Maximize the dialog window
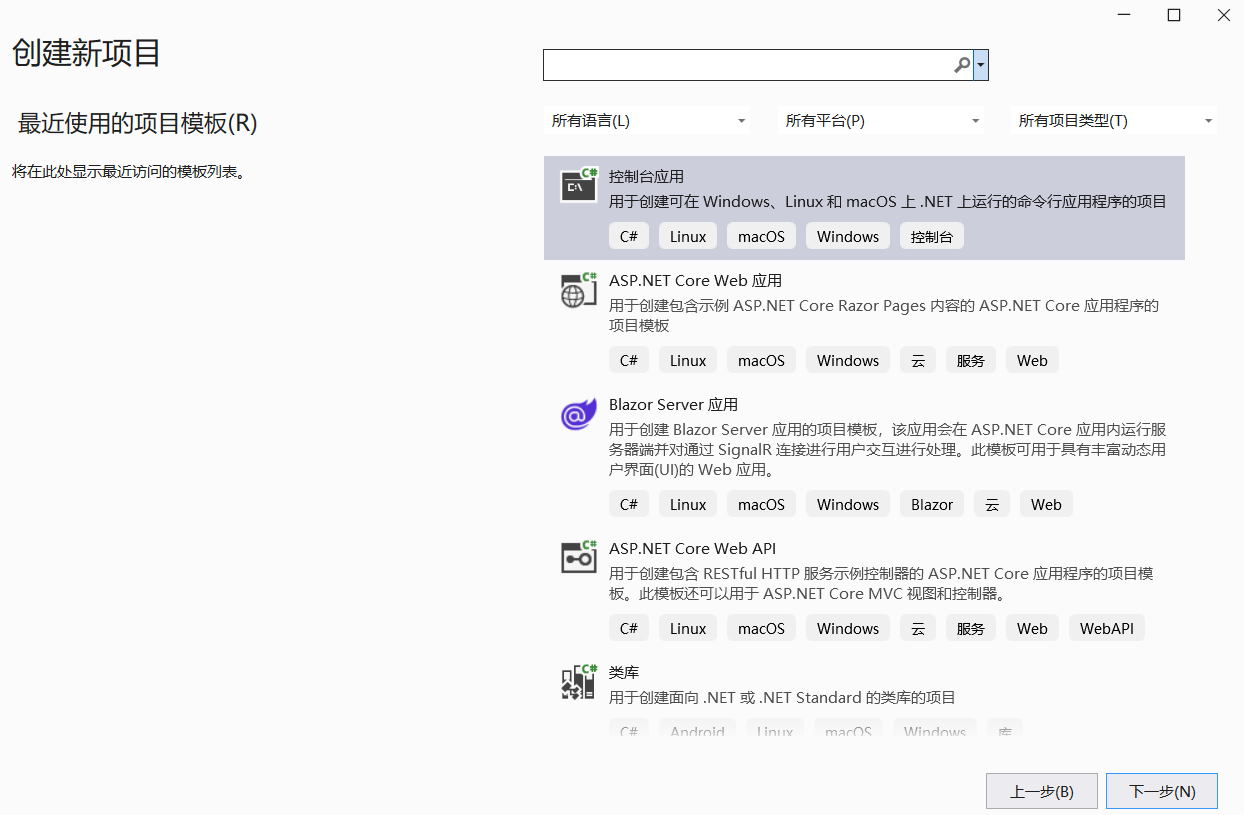 [1174, 15]
